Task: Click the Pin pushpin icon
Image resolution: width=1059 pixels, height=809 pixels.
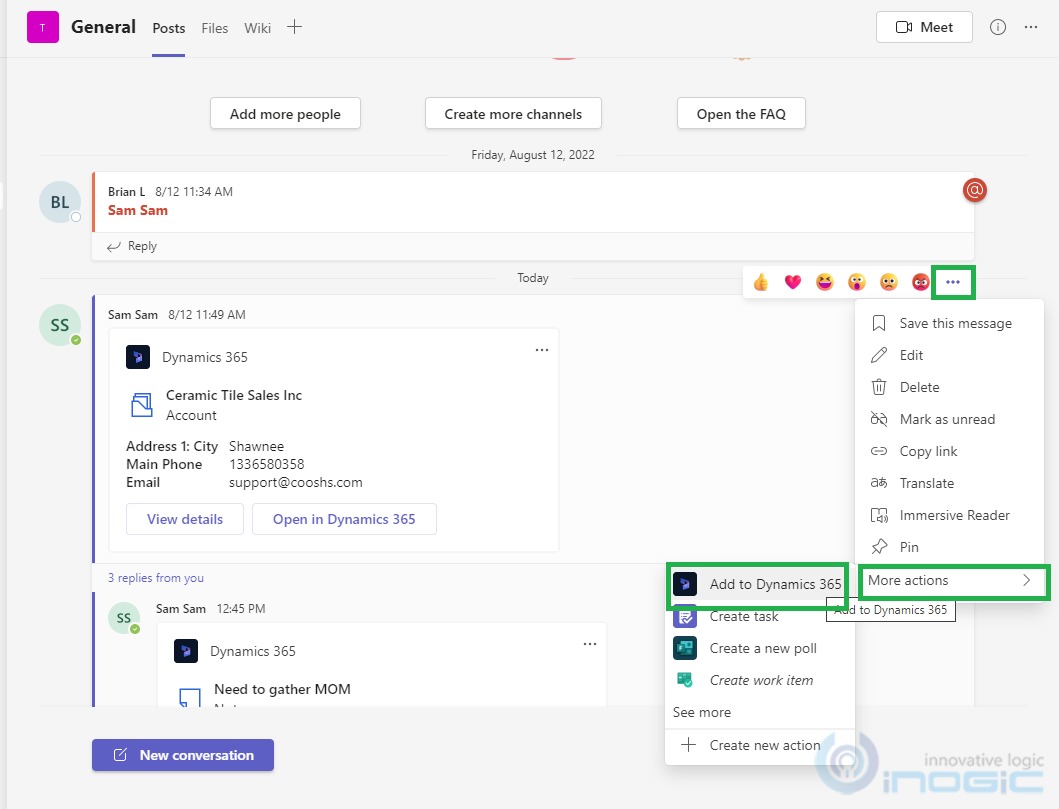Action: pyautogui.click(x=879, y=547)
